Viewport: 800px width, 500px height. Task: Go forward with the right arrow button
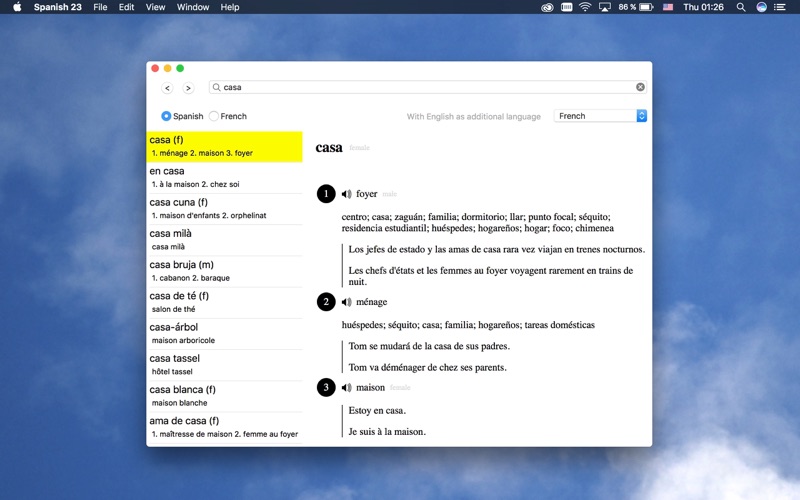coord(188,88)
